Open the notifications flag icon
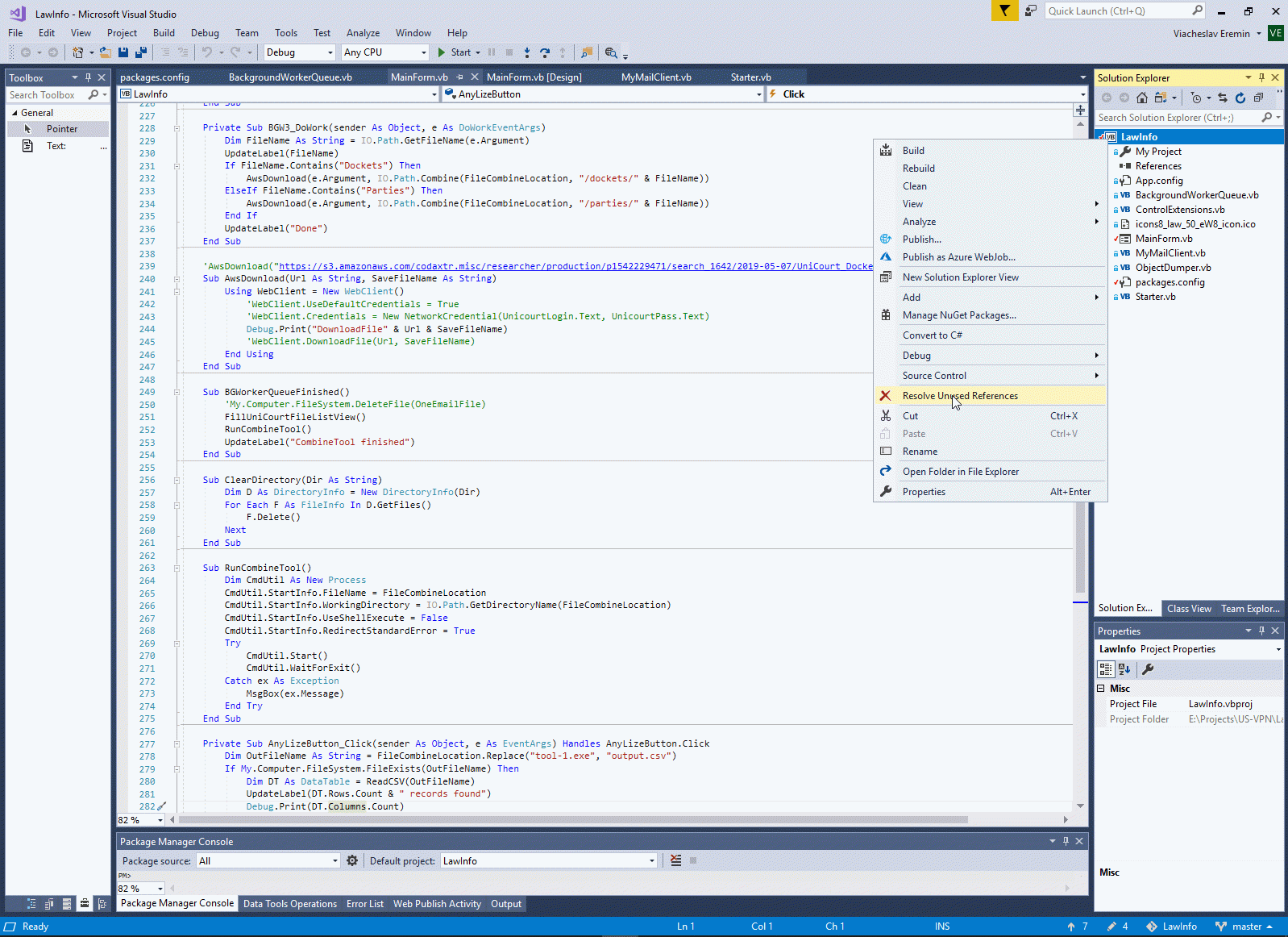1288x937 pixels. pyautogui.click(x=1004, y=10)
